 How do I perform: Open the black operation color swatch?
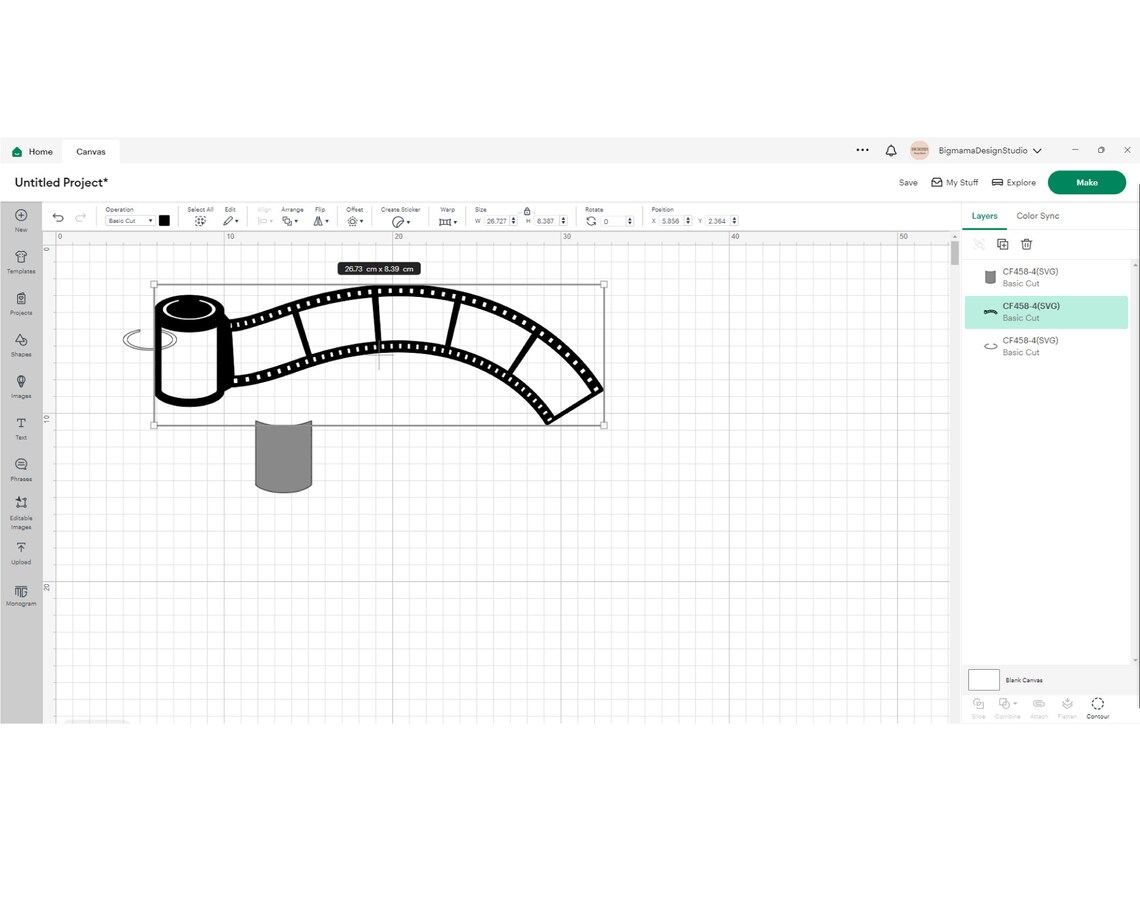click(x=164, y=220)
